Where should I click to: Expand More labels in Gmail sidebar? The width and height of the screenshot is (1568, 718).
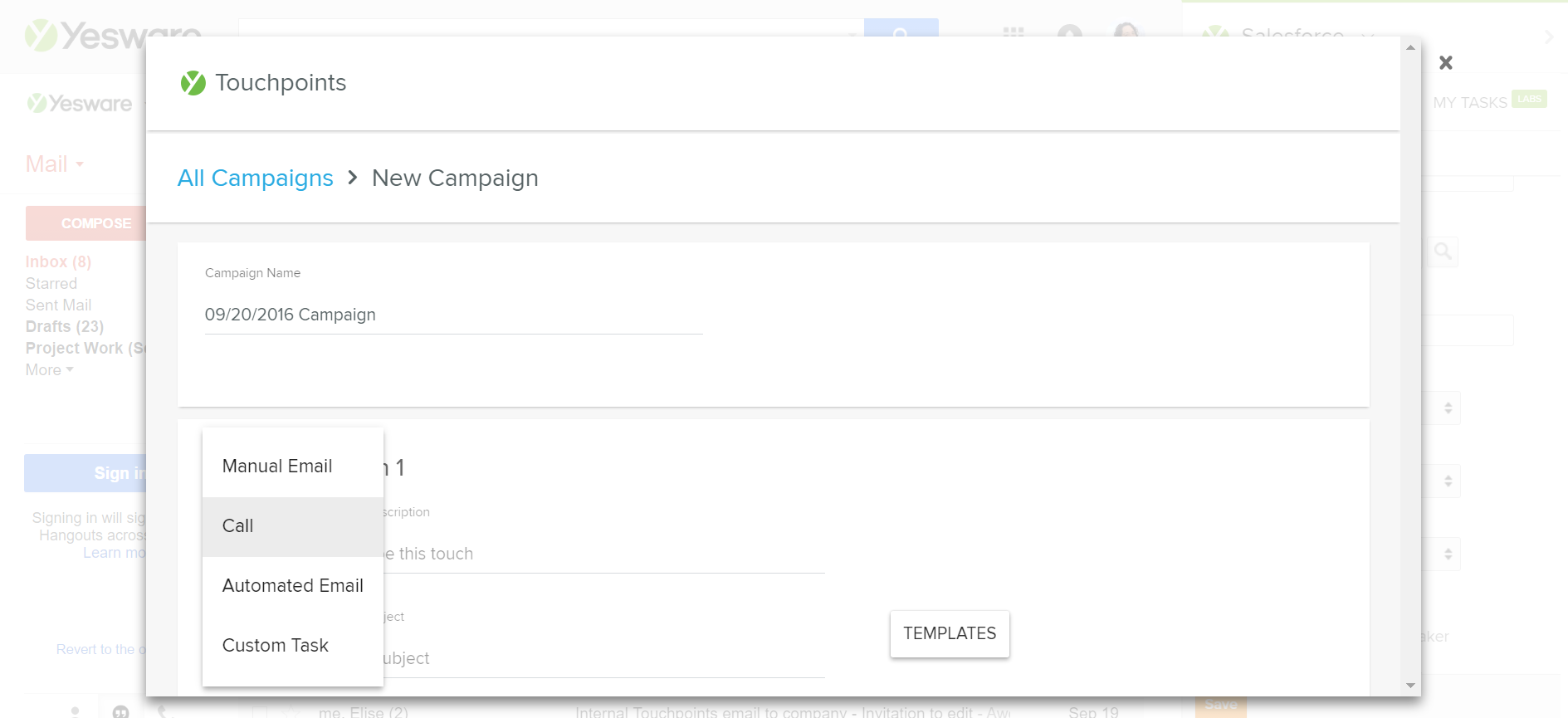[49, 370]
